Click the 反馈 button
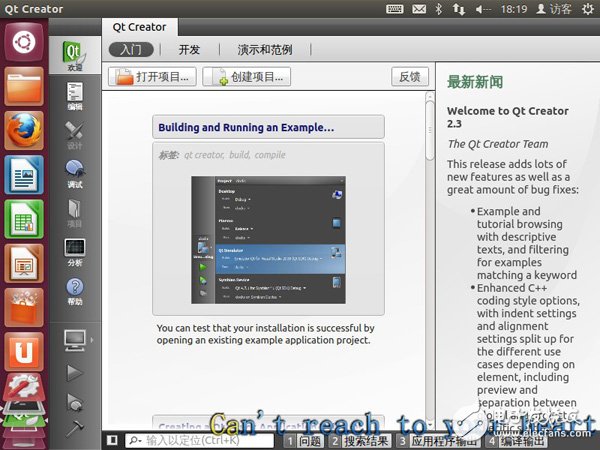Viewport: 600px width, 450px height. coord(410,77)
